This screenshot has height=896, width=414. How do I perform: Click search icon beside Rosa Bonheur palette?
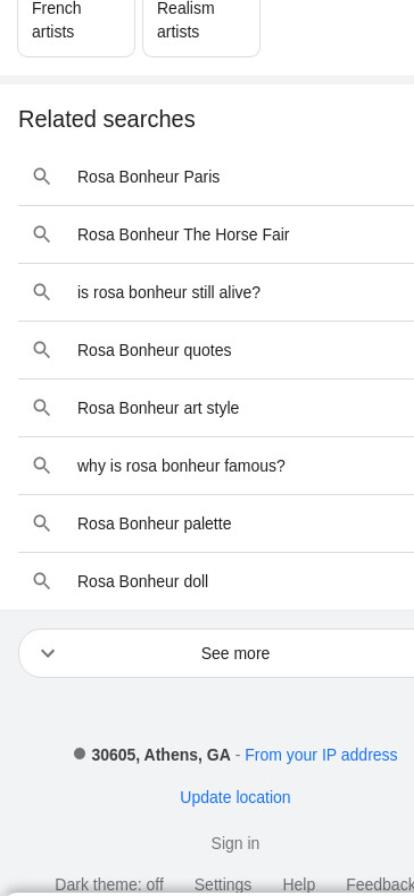tap(41, 523)
